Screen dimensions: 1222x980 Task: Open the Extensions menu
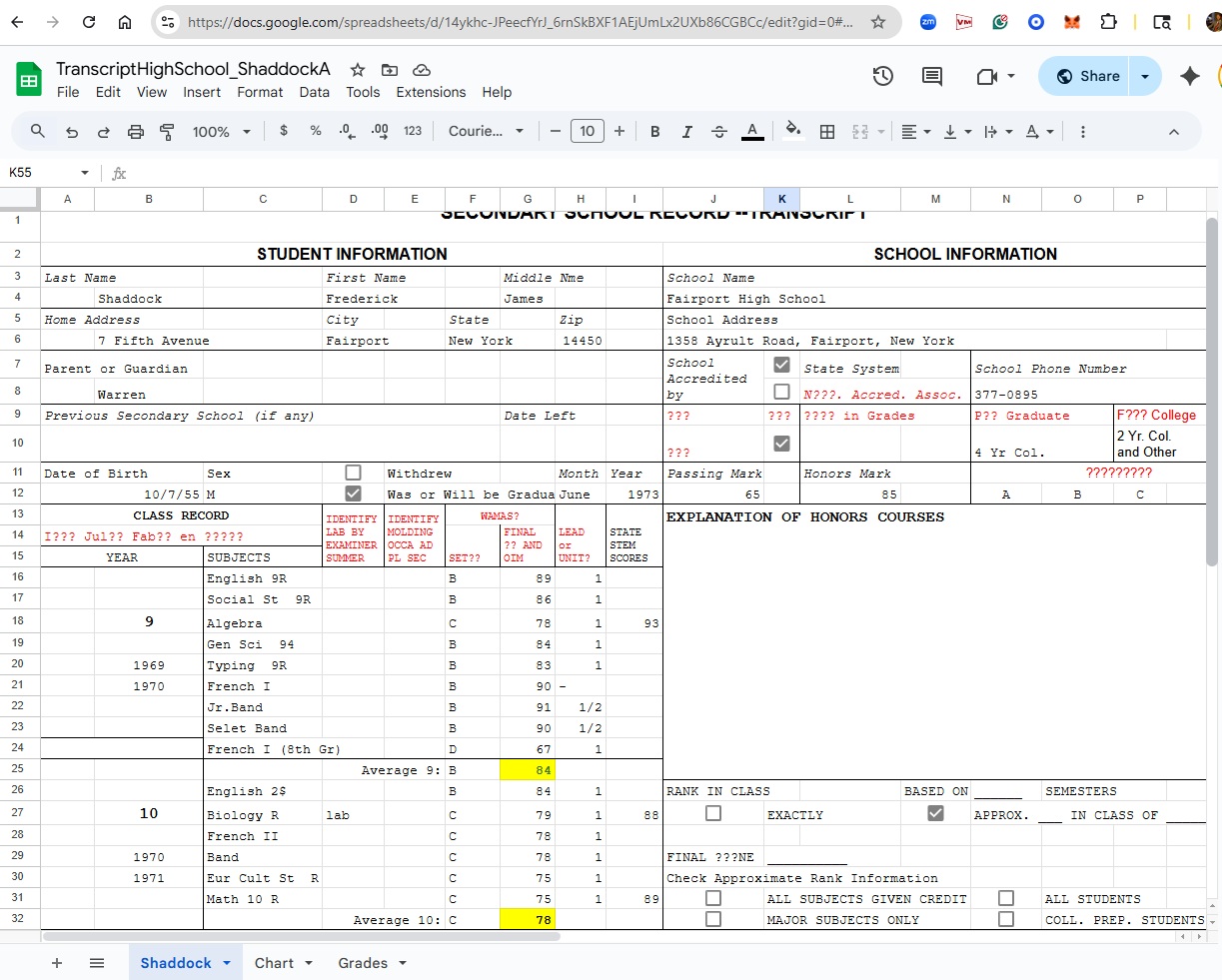[x=431, y=92]
